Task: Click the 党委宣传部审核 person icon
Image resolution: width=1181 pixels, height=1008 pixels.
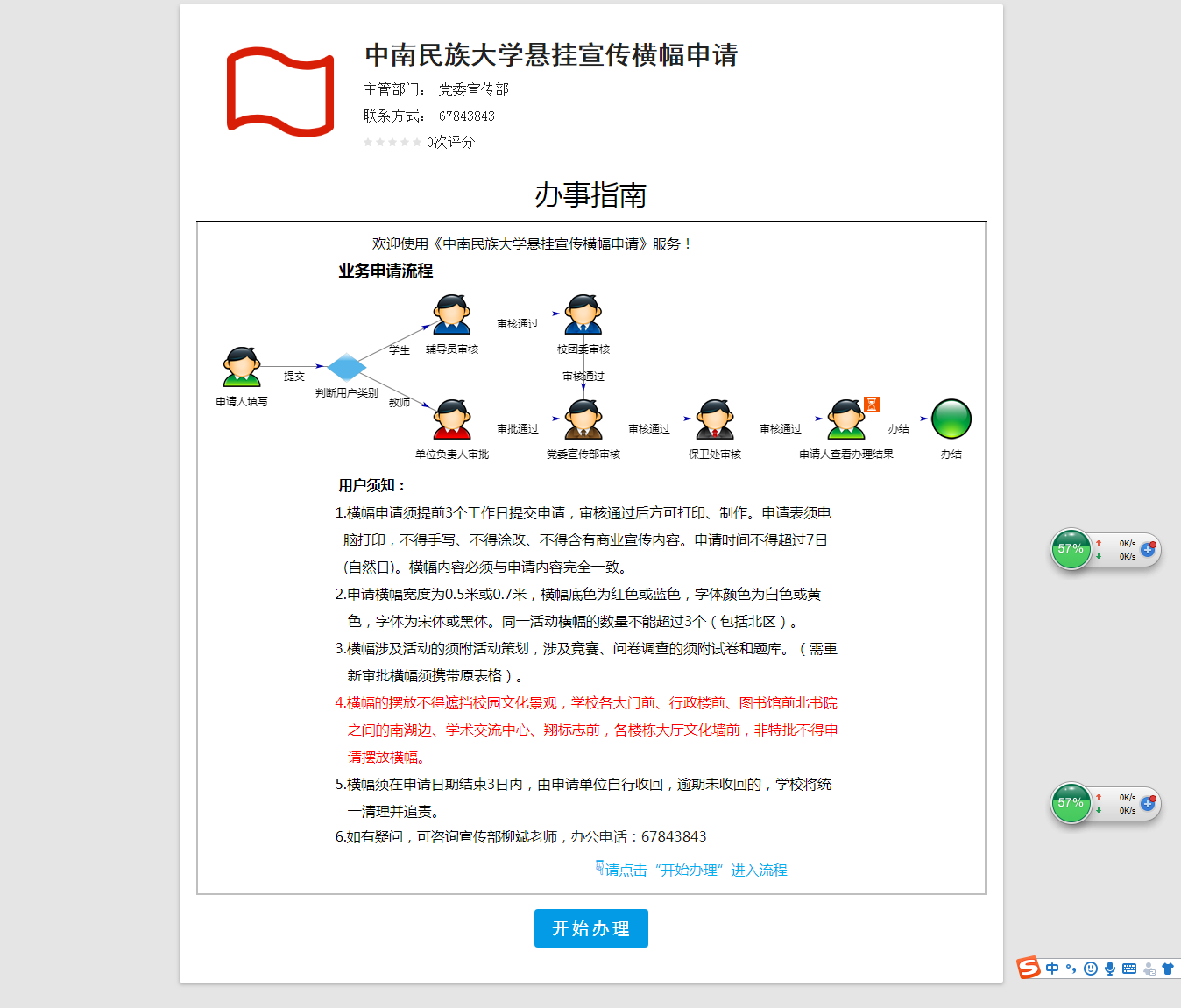Action: point(583,419)
